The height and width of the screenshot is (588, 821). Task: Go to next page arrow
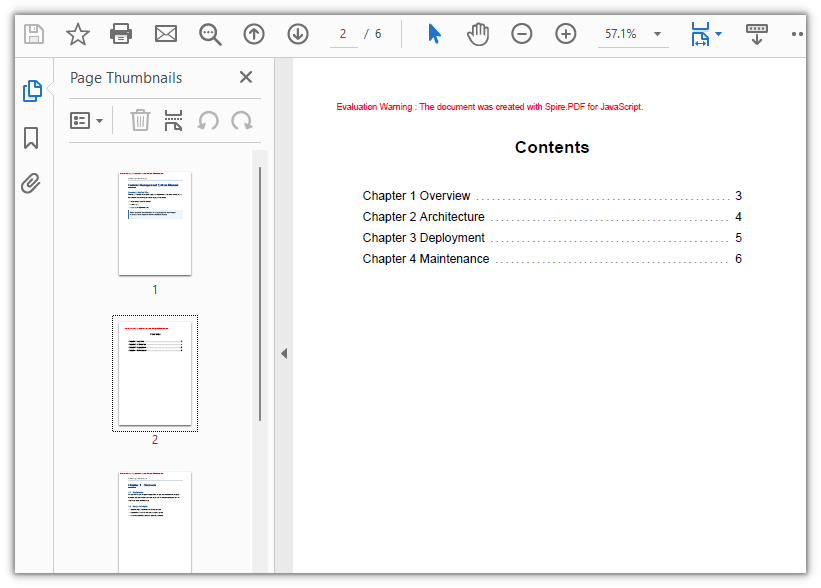coord(298,34)
